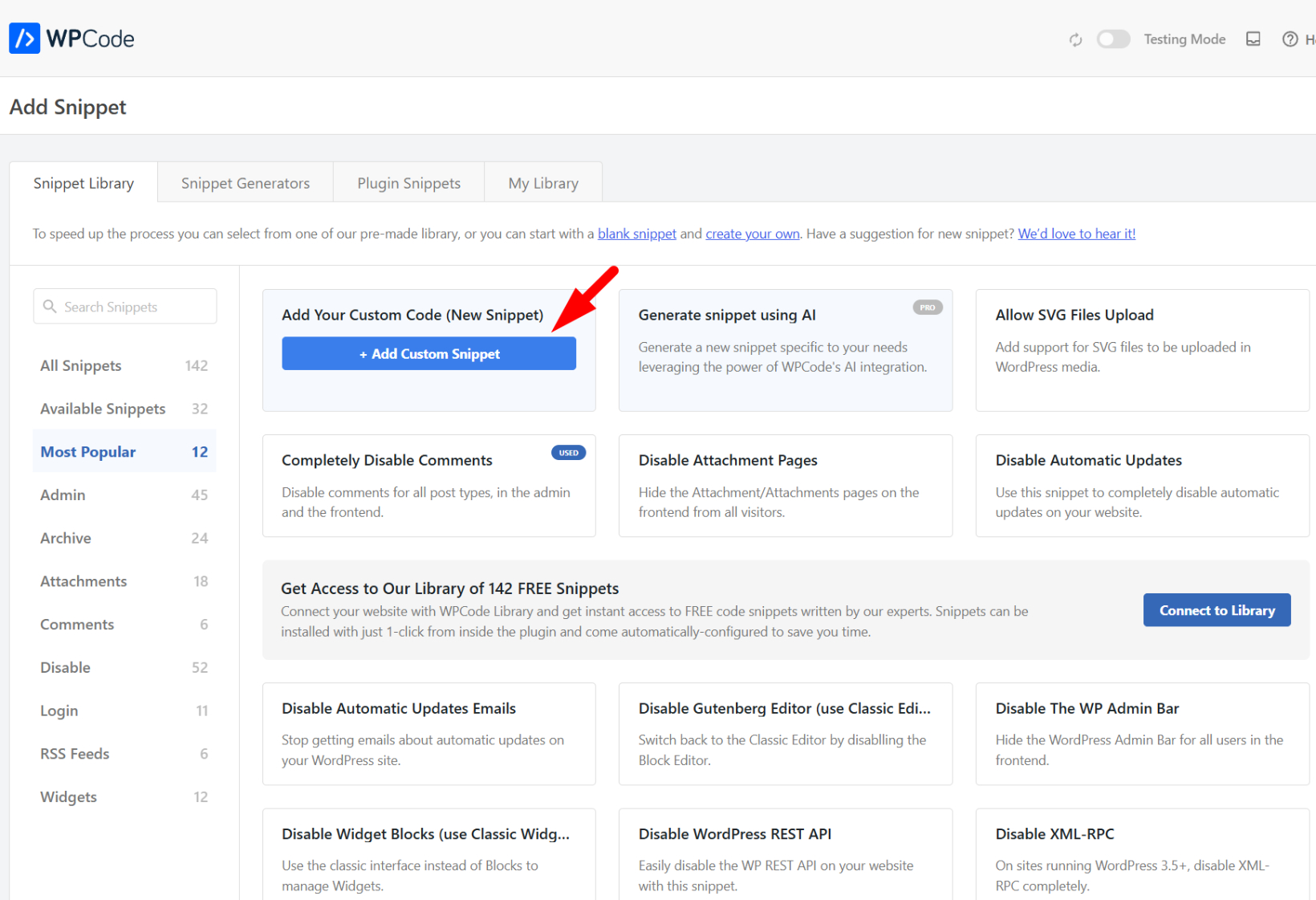Follow the blank snippet link
This screenshot has height=900, width=1316.
click(x=637, y=234)
